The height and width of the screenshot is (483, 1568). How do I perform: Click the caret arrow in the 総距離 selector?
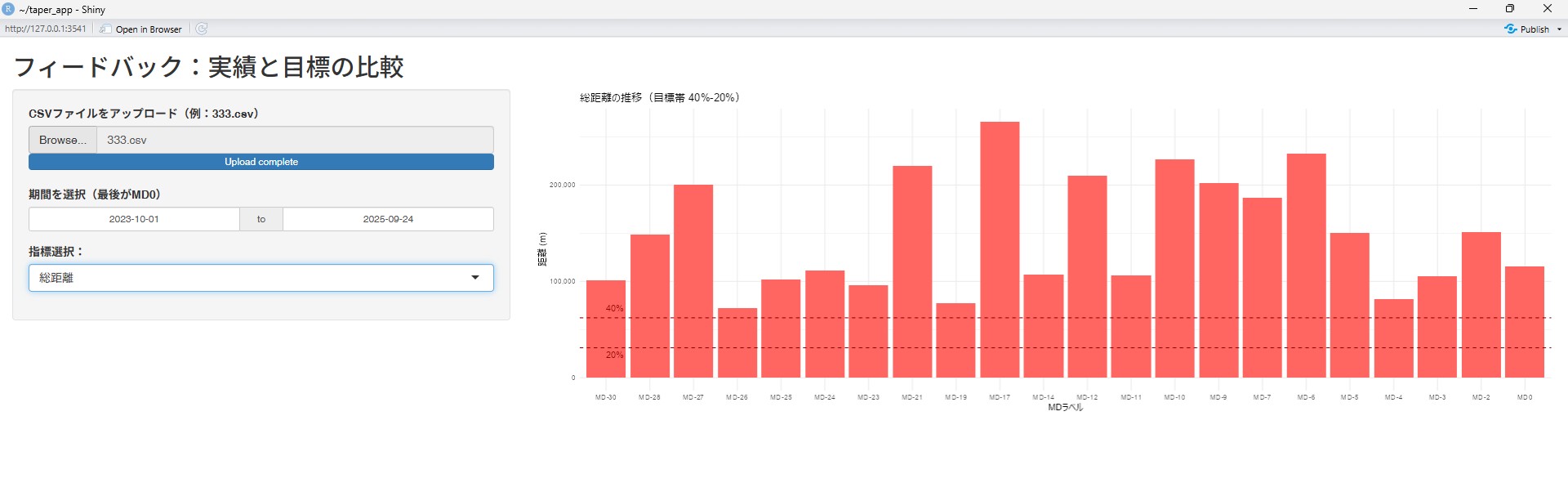pos(475,278)
